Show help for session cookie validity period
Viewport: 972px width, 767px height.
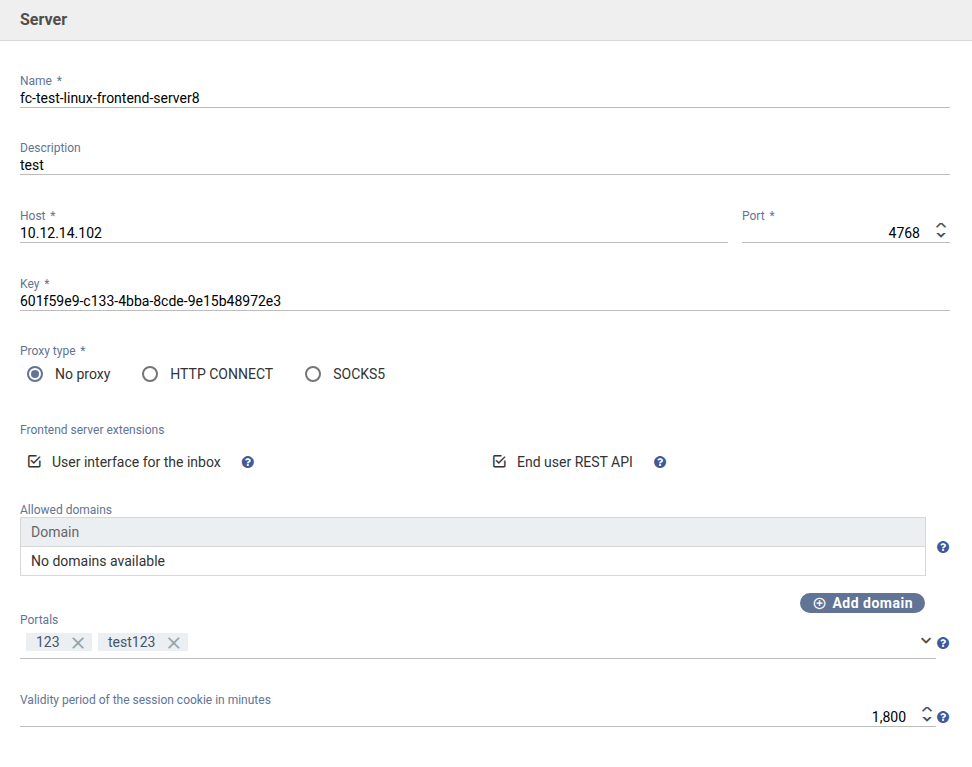(x=943, y=717)
